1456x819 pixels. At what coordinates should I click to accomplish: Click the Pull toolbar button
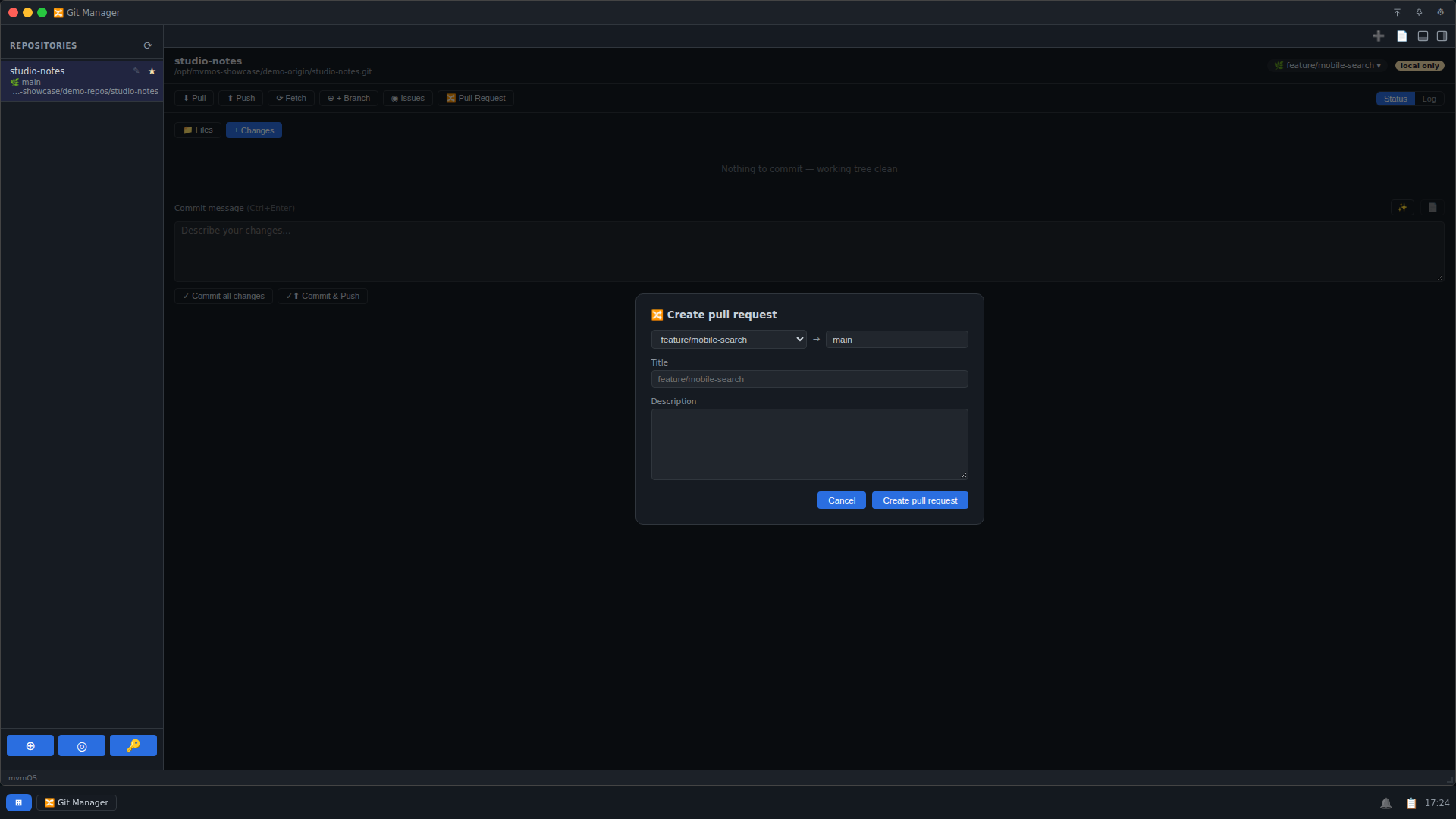coord(194,98)
